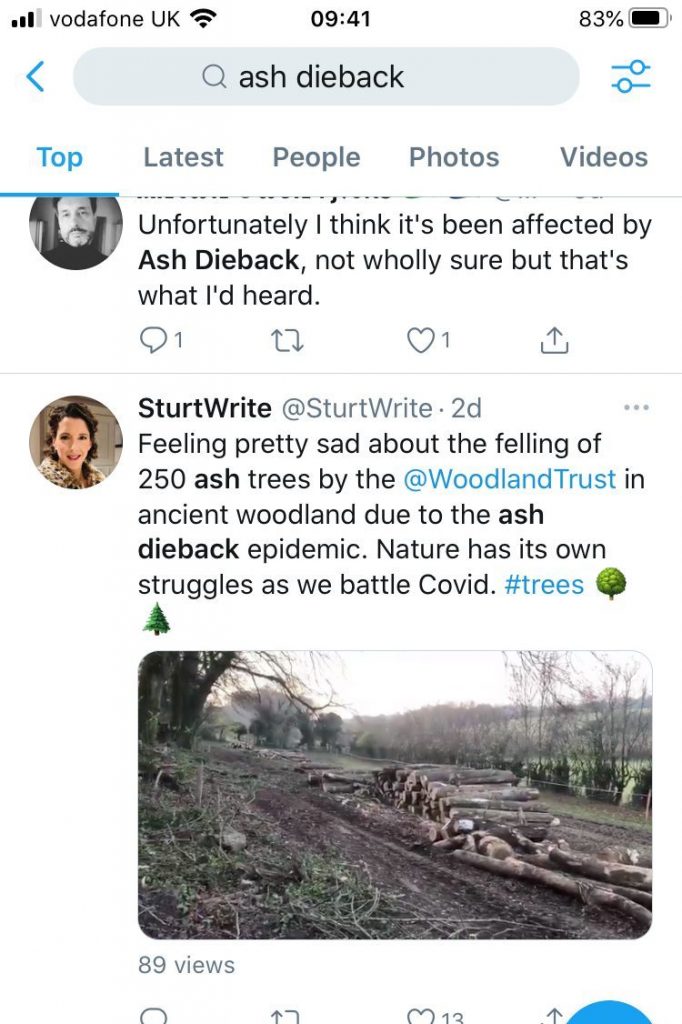Share the first tweet via the upload icon

[x=555, y=340]
